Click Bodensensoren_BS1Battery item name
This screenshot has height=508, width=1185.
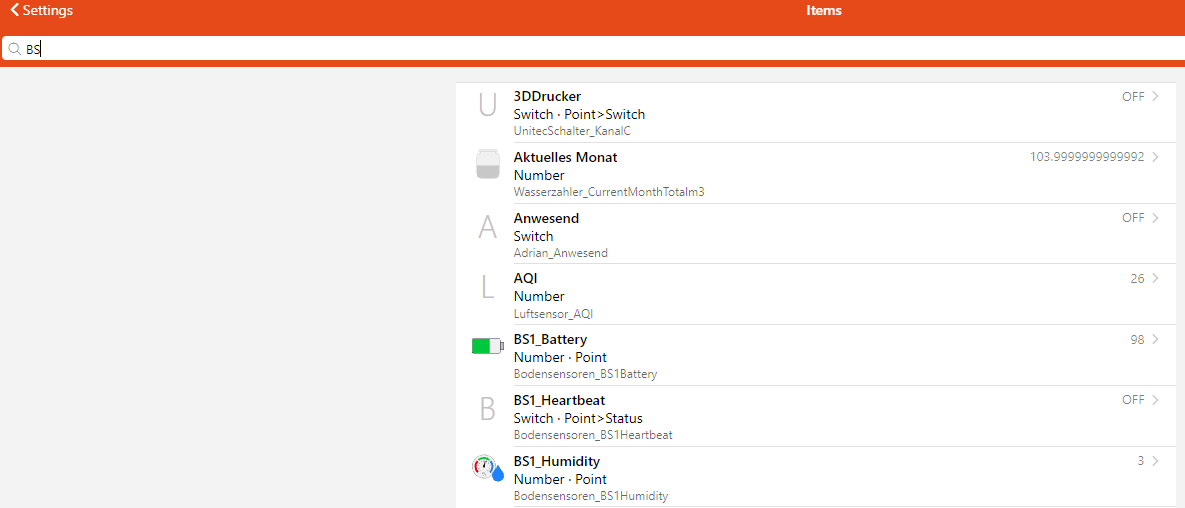coord(586,374)
